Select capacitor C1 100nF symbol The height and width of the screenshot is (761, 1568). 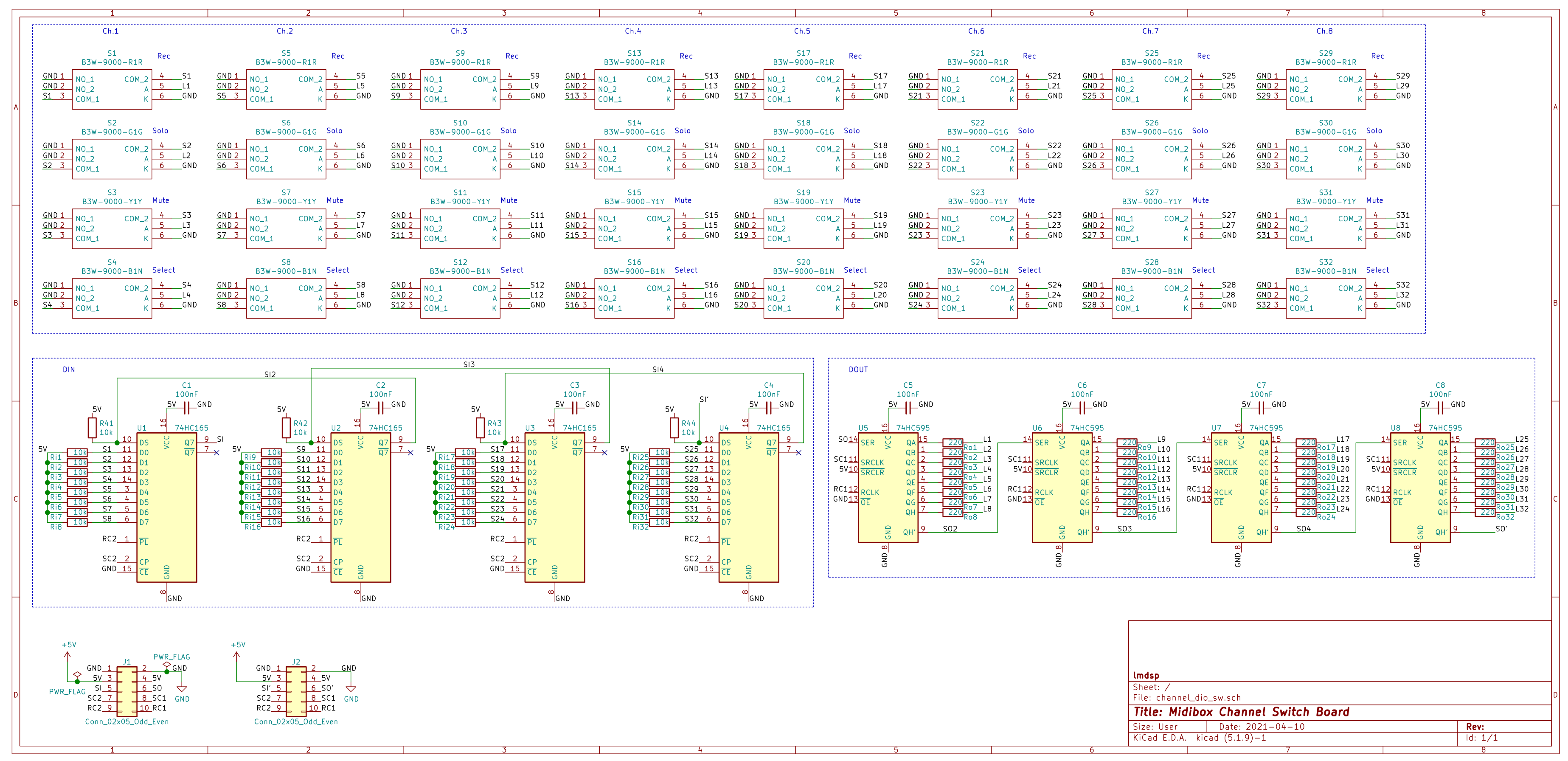(x=187, y=409)
